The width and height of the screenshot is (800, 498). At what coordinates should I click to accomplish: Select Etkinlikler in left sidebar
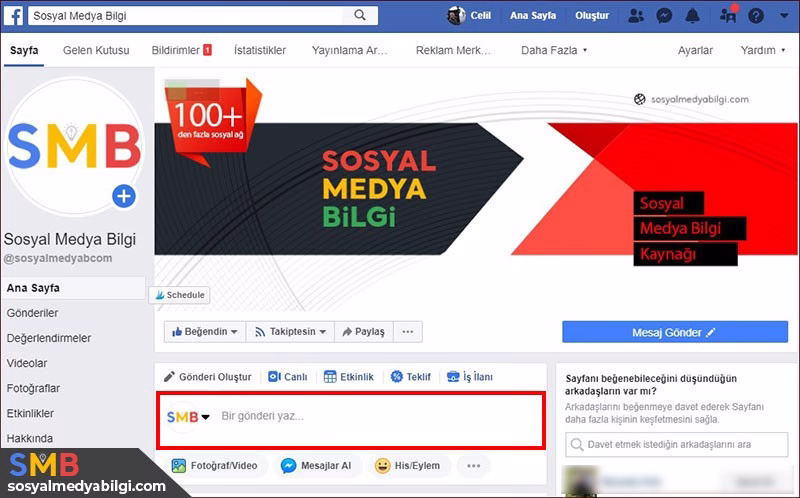pyautogui.click(x=30, y=413)
